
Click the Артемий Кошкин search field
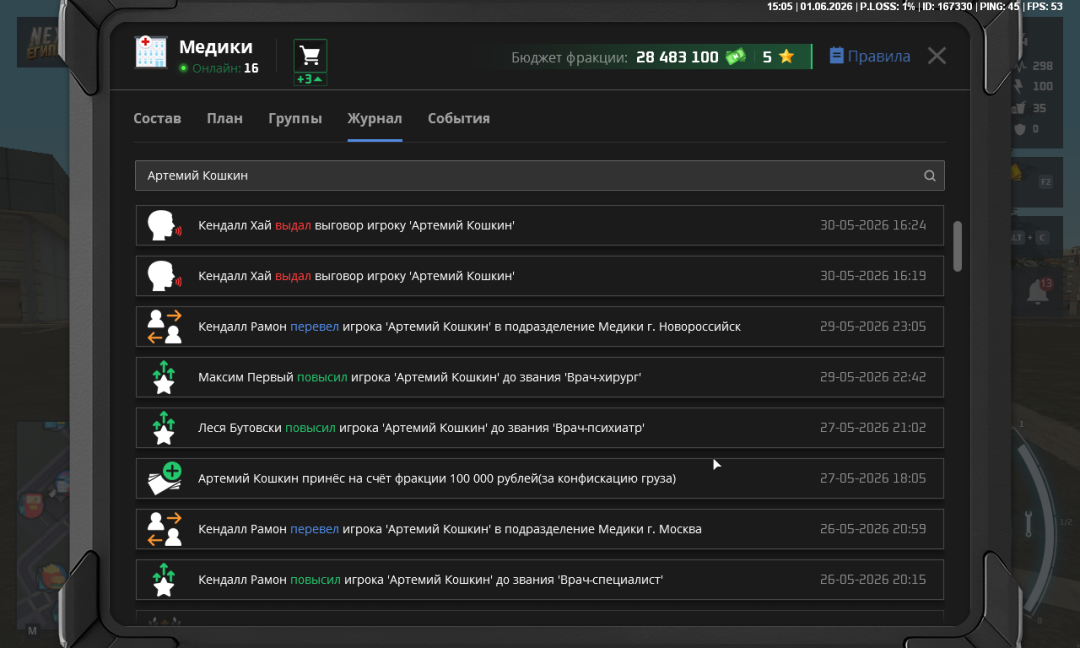(539, 176)
